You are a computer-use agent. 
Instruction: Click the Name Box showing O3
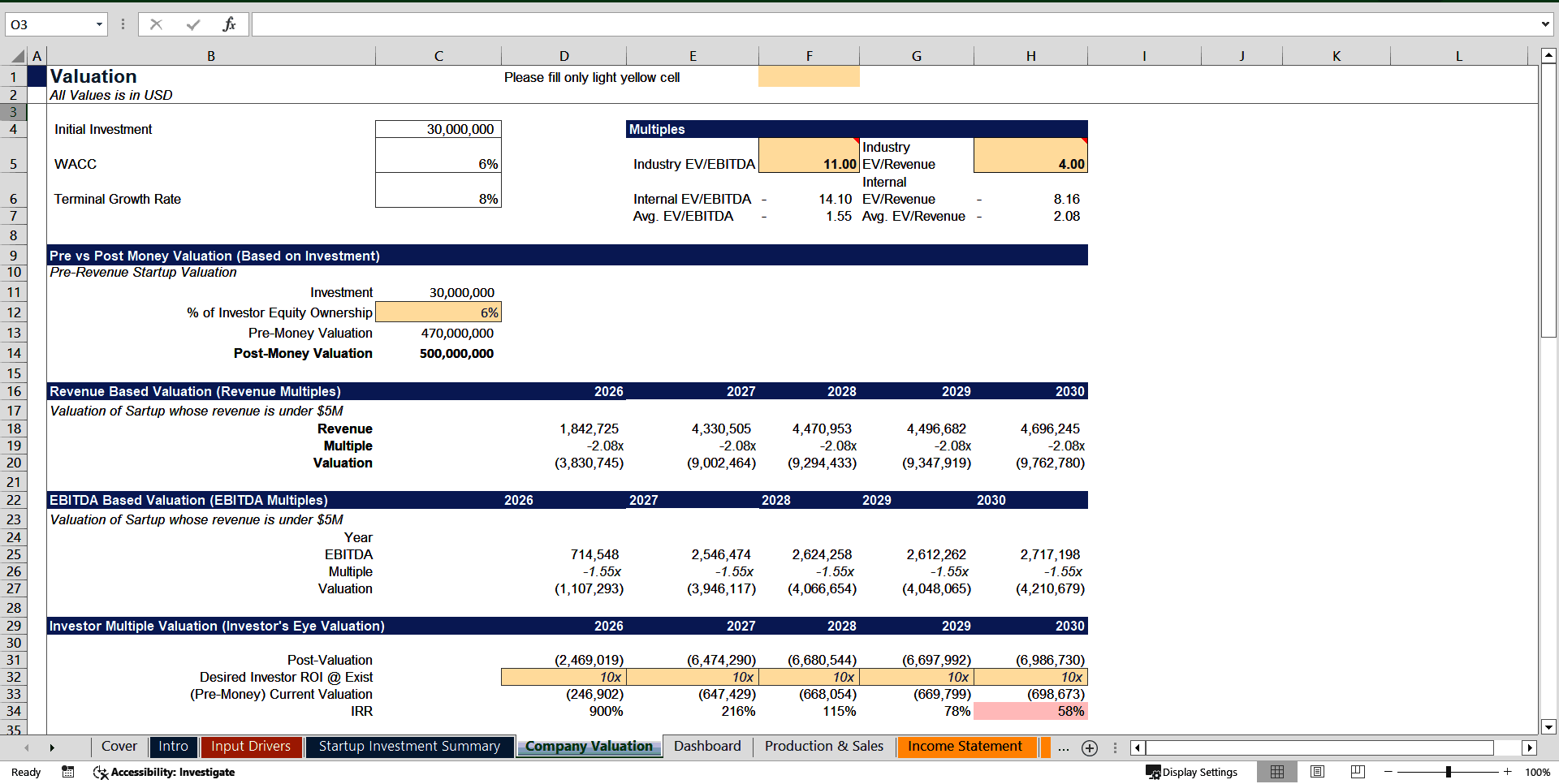coord(49,24)
